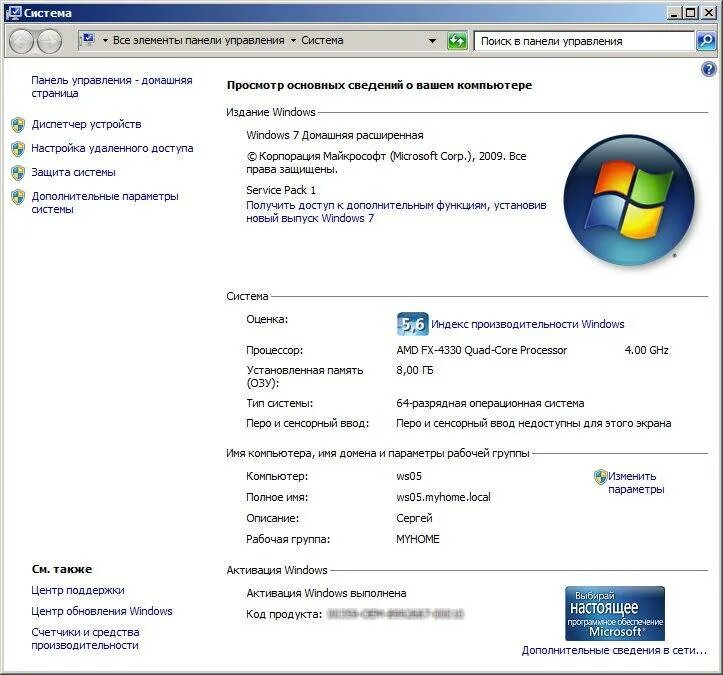
Task: Click the shield icon beside Изменить параметры
Action: point(600,477)
